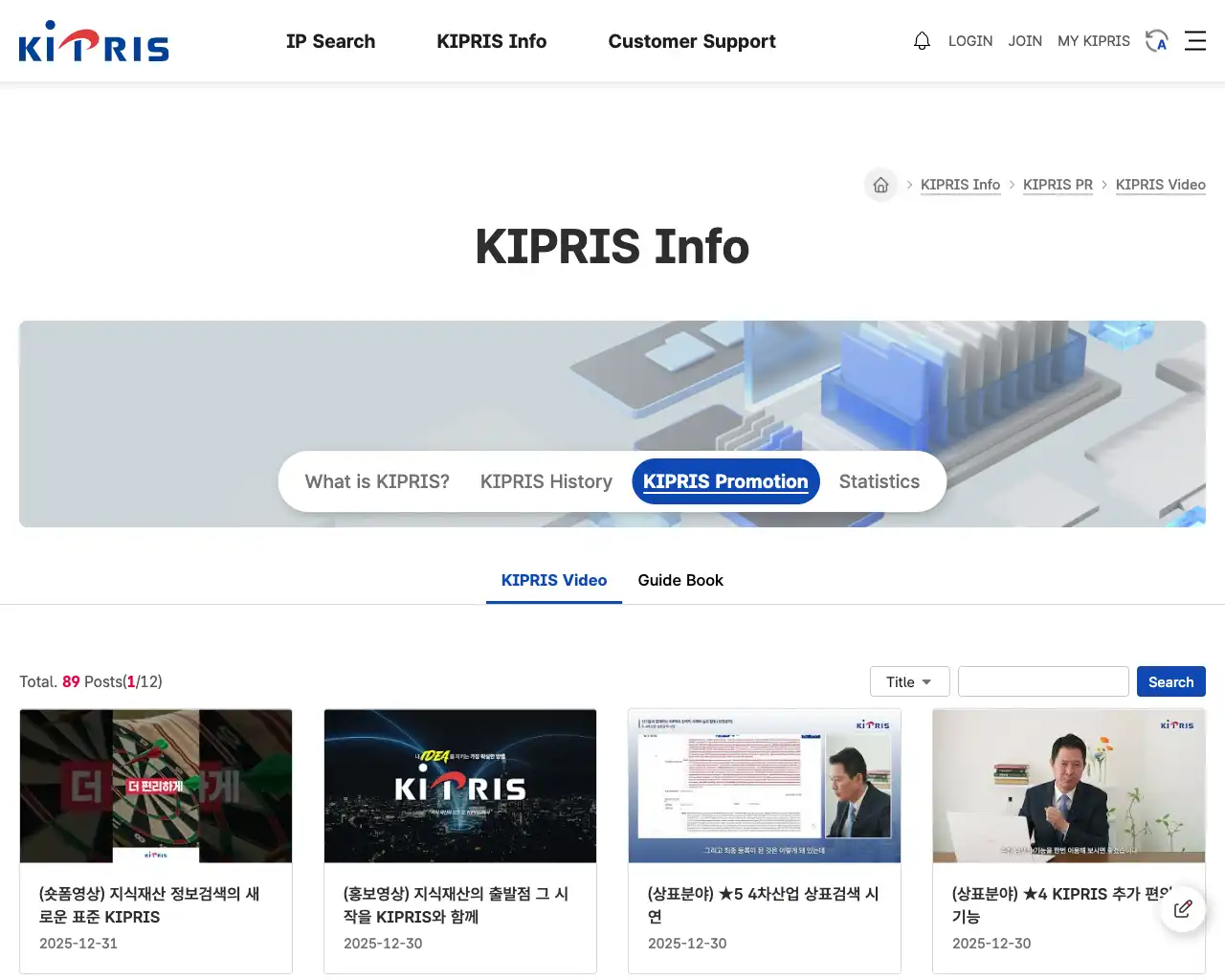Open the KIPRIS Info menu
This screenshot has height=980, width=1225.
pyautogui.click(x=491, y=41)
